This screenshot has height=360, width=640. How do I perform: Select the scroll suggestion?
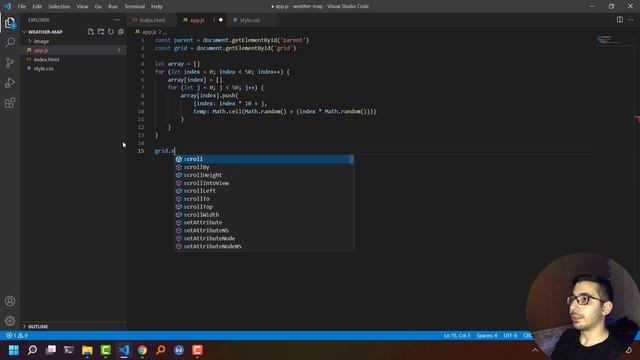264,159
